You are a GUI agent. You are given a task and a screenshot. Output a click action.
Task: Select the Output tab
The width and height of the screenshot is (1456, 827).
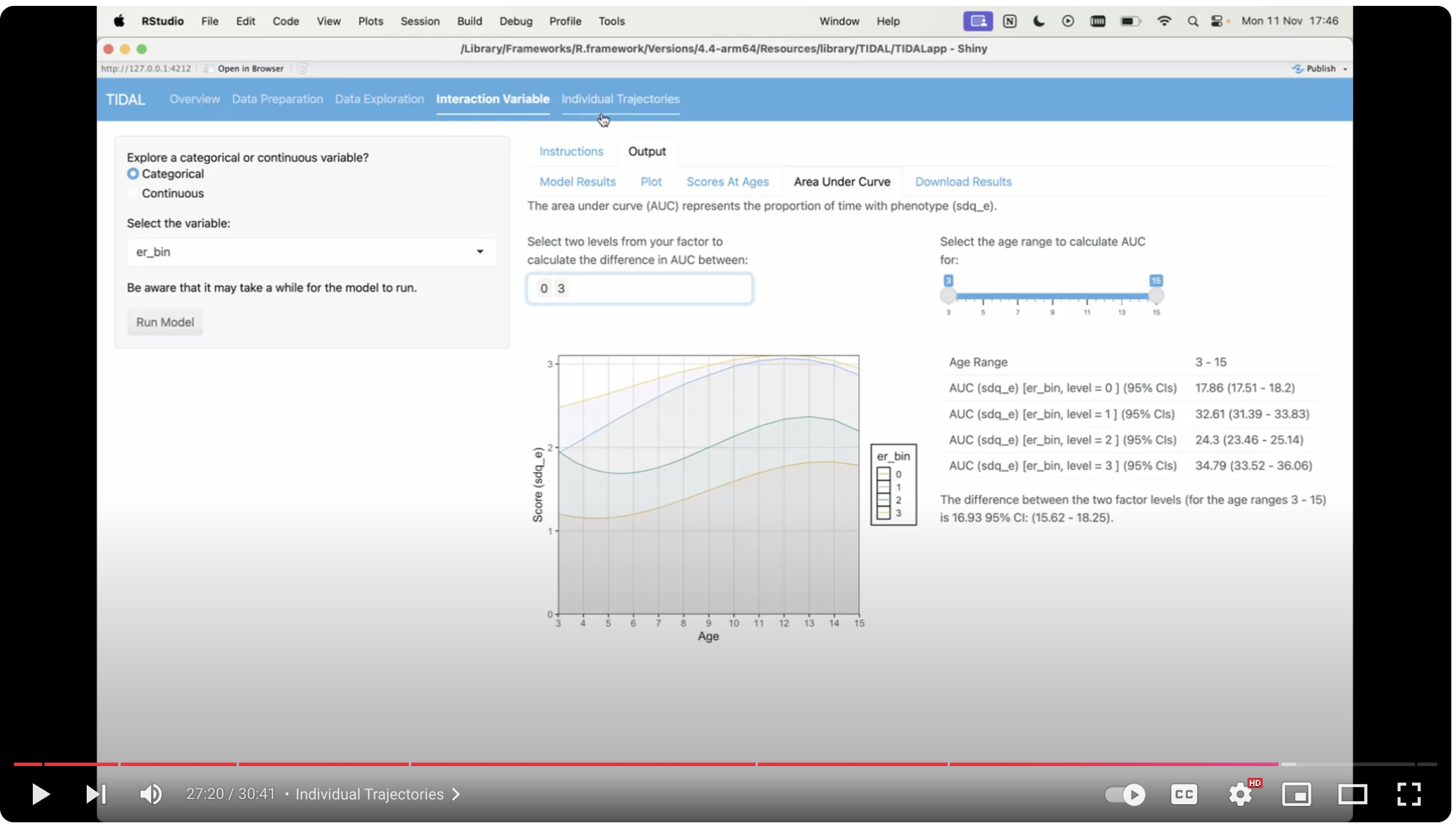647,151
